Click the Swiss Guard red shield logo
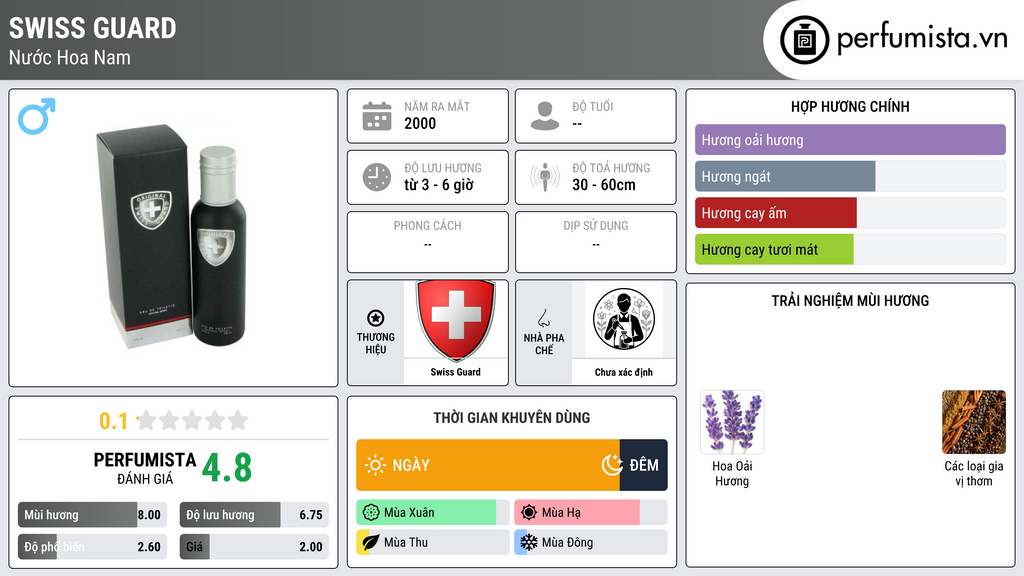 [x=456, y=320]
